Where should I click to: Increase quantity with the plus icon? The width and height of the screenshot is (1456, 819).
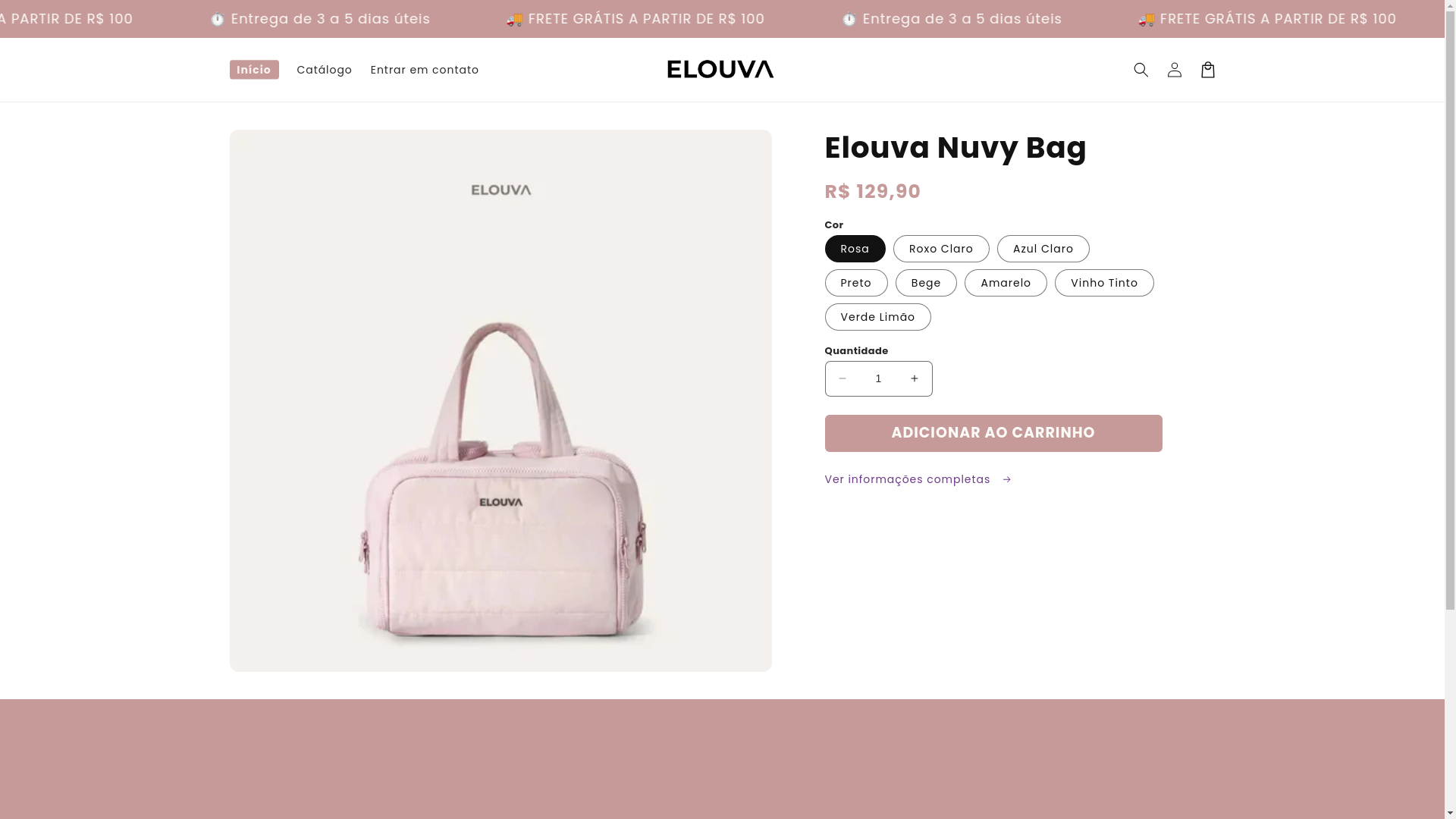(x=915, y=378)
